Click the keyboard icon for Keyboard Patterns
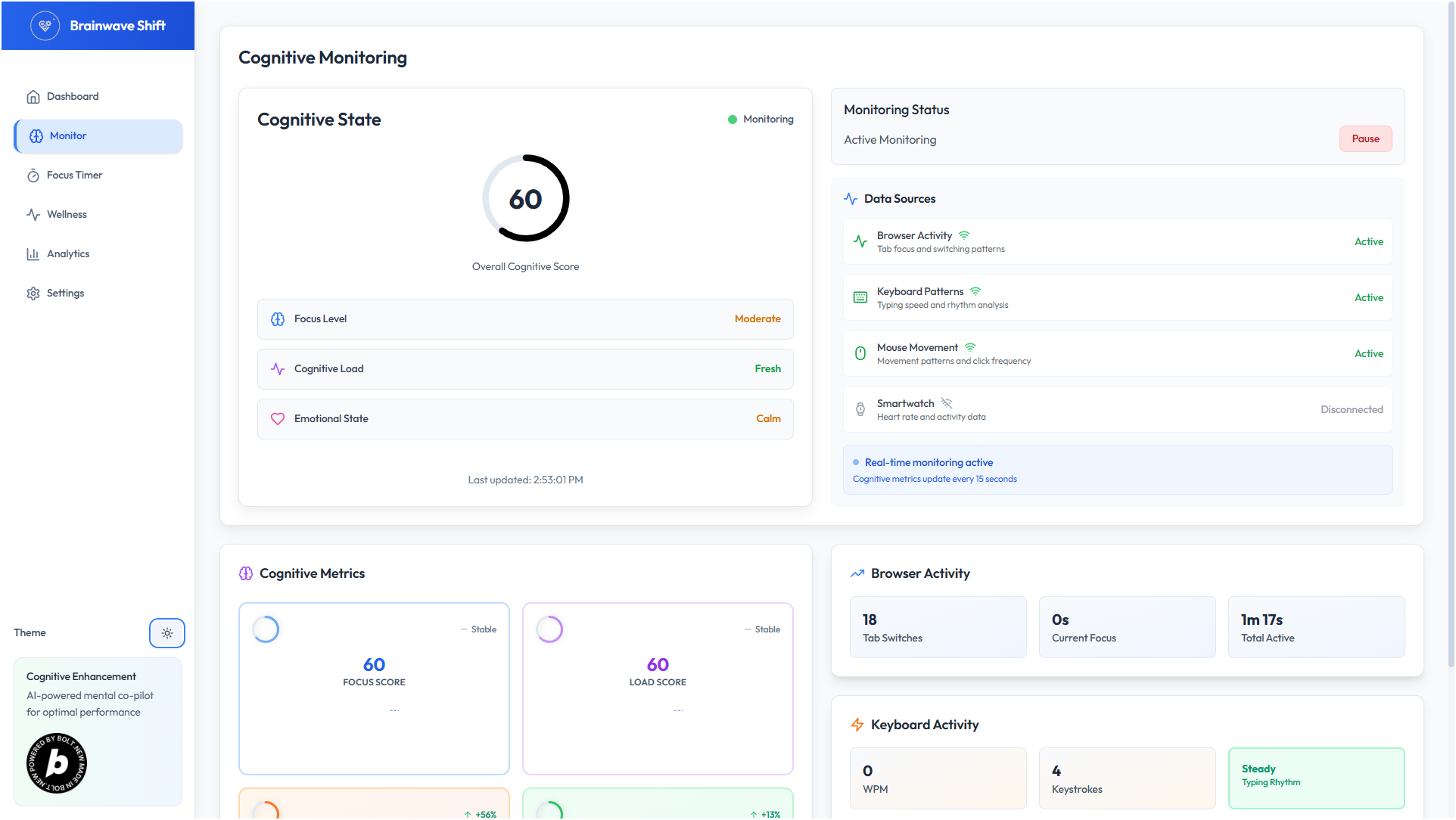 tap(860, 297)
